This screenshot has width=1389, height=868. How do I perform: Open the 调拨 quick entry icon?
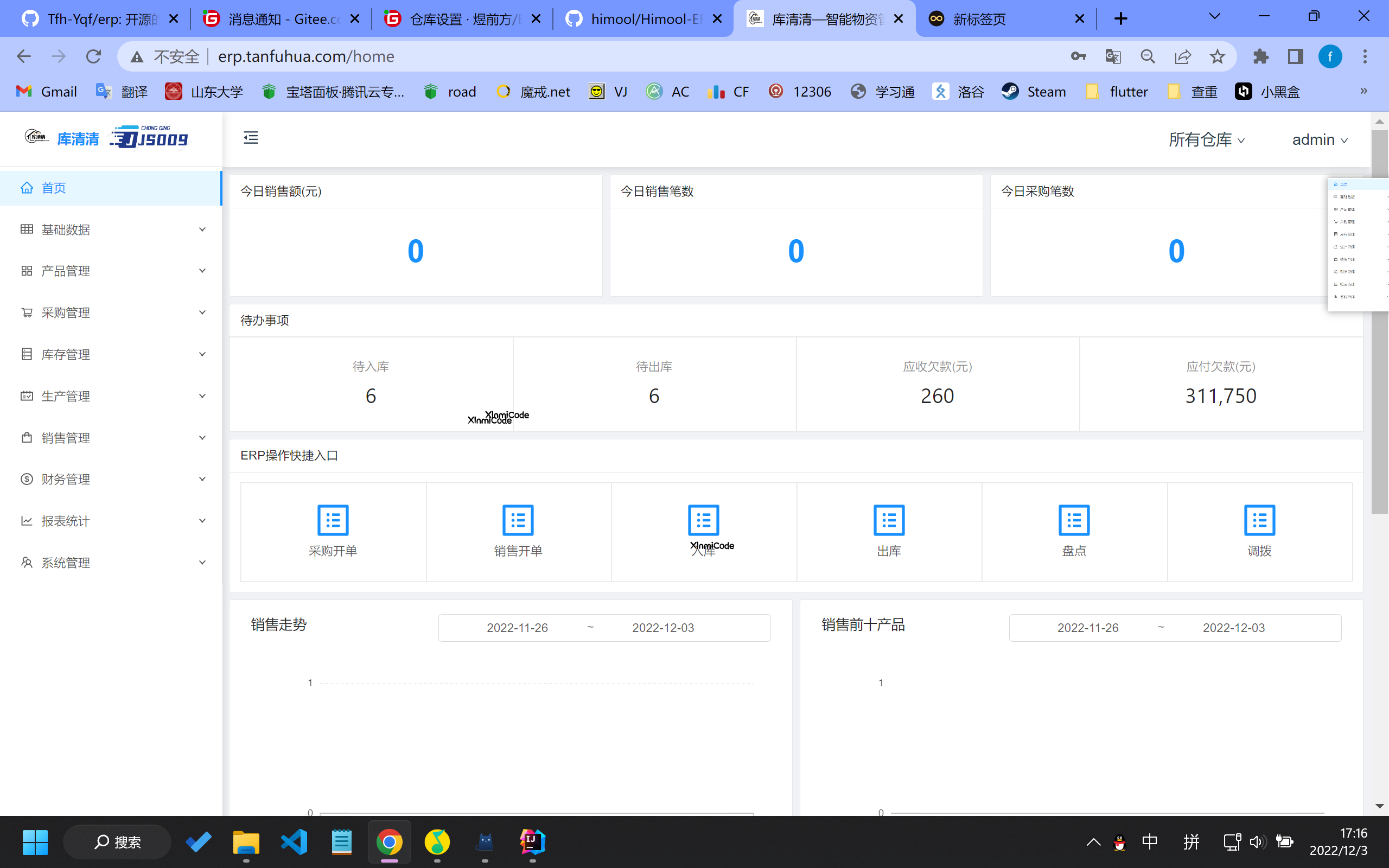coord(1260,520)
